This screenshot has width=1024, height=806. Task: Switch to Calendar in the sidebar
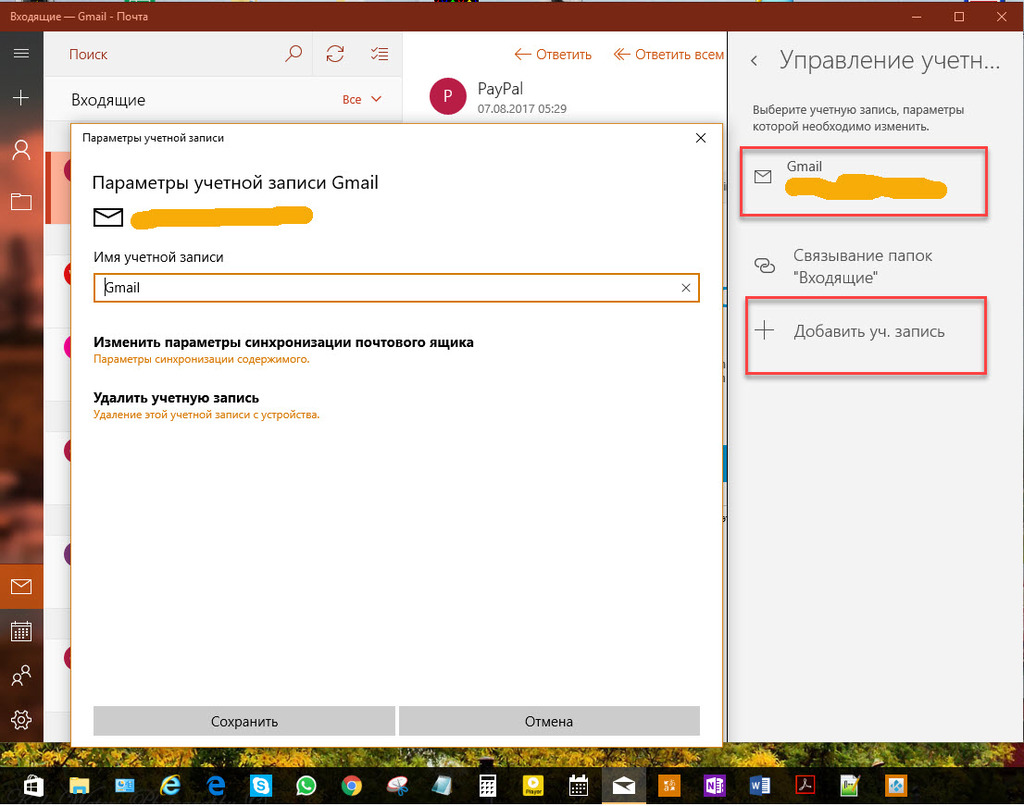(x=21, y=631)
